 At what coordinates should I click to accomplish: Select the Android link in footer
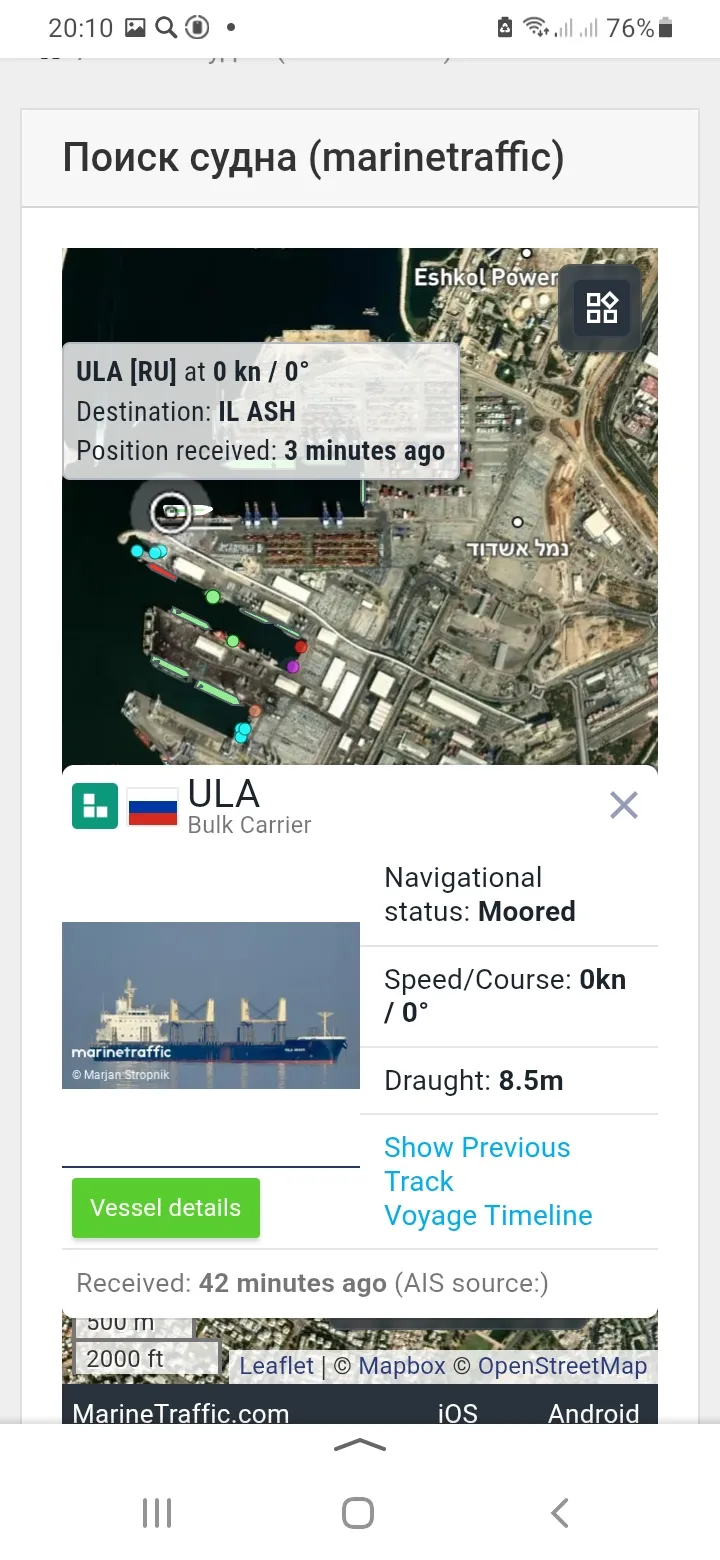(593, 1413)
